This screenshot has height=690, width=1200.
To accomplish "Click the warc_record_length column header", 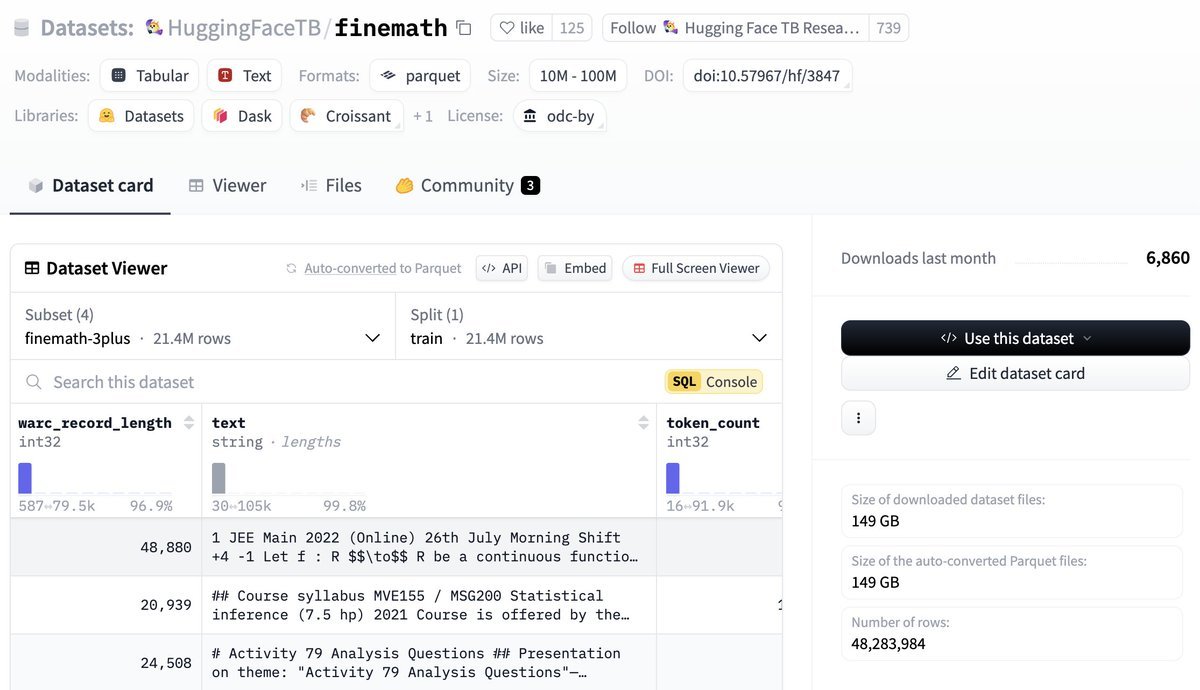I will pos(95,423).
